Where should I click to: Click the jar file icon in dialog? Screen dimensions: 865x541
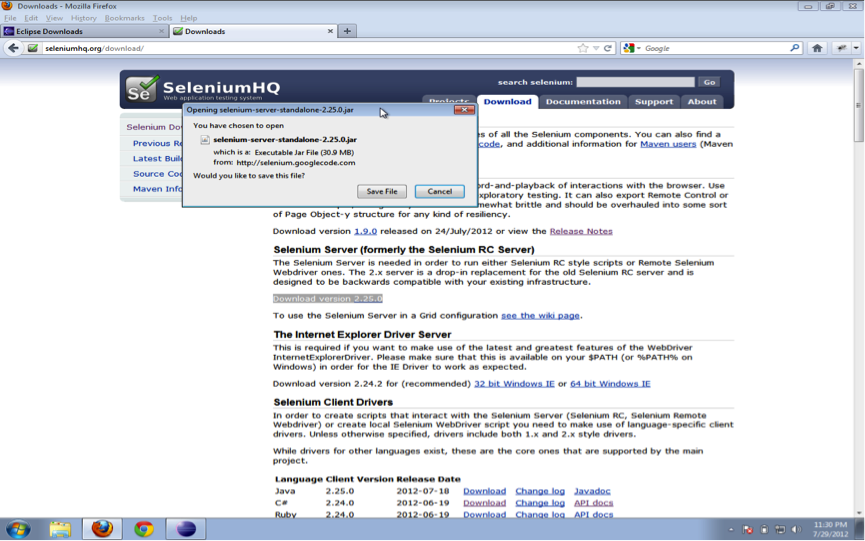pyautogui.click(x=205, y=140)
